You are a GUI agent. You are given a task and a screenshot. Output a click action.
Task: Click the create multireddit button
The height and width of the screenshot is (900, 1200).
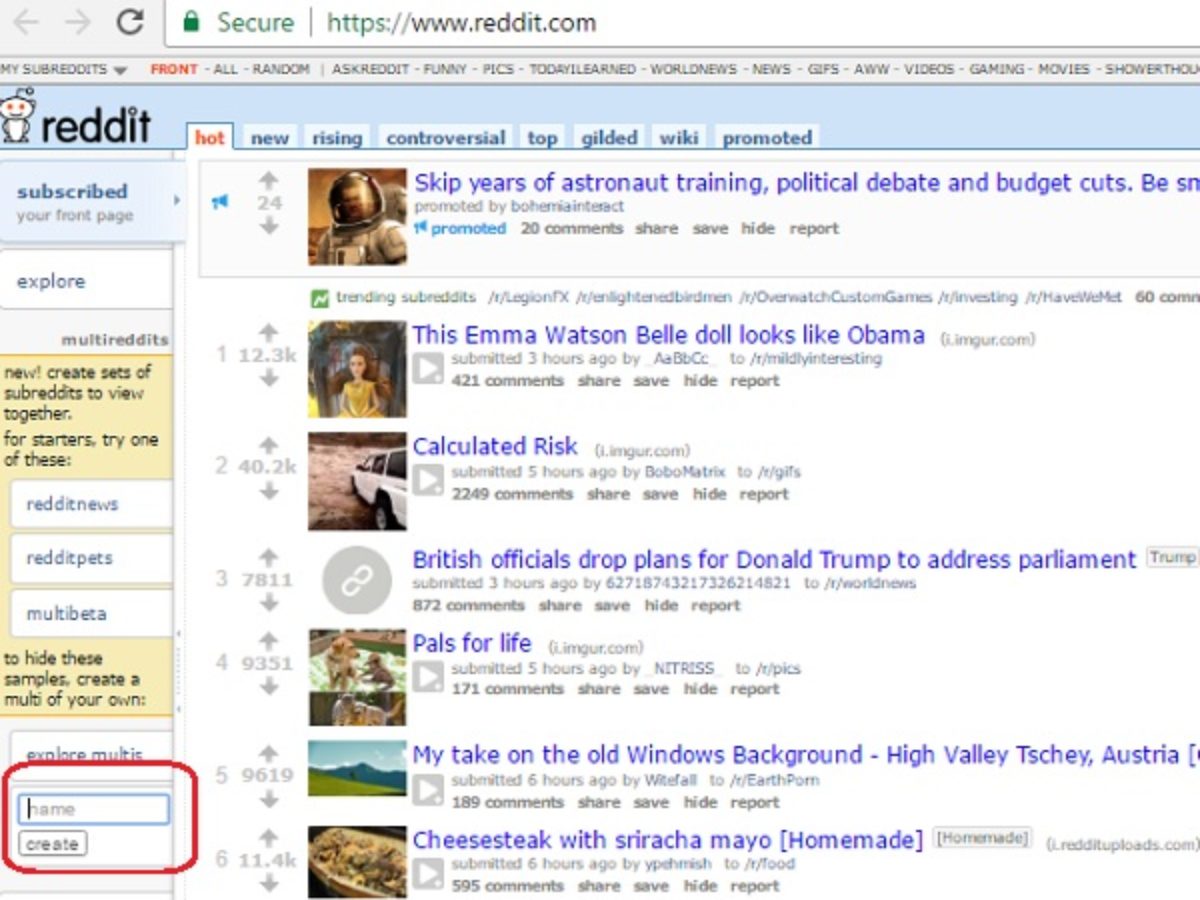click(x=53, y=844)
